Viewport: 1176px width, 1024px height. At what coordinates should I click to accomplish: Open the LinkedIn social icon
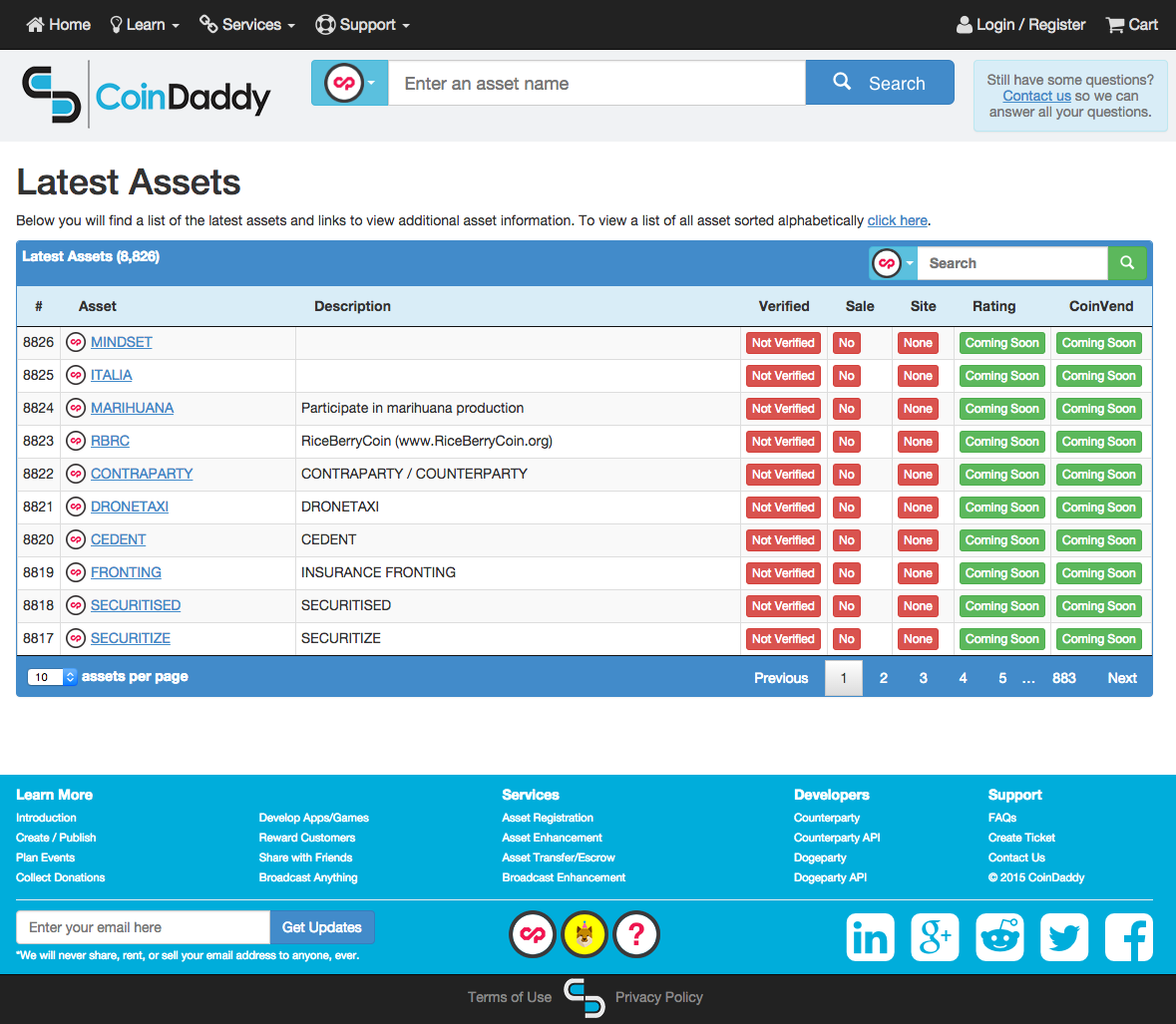[870, 937]
